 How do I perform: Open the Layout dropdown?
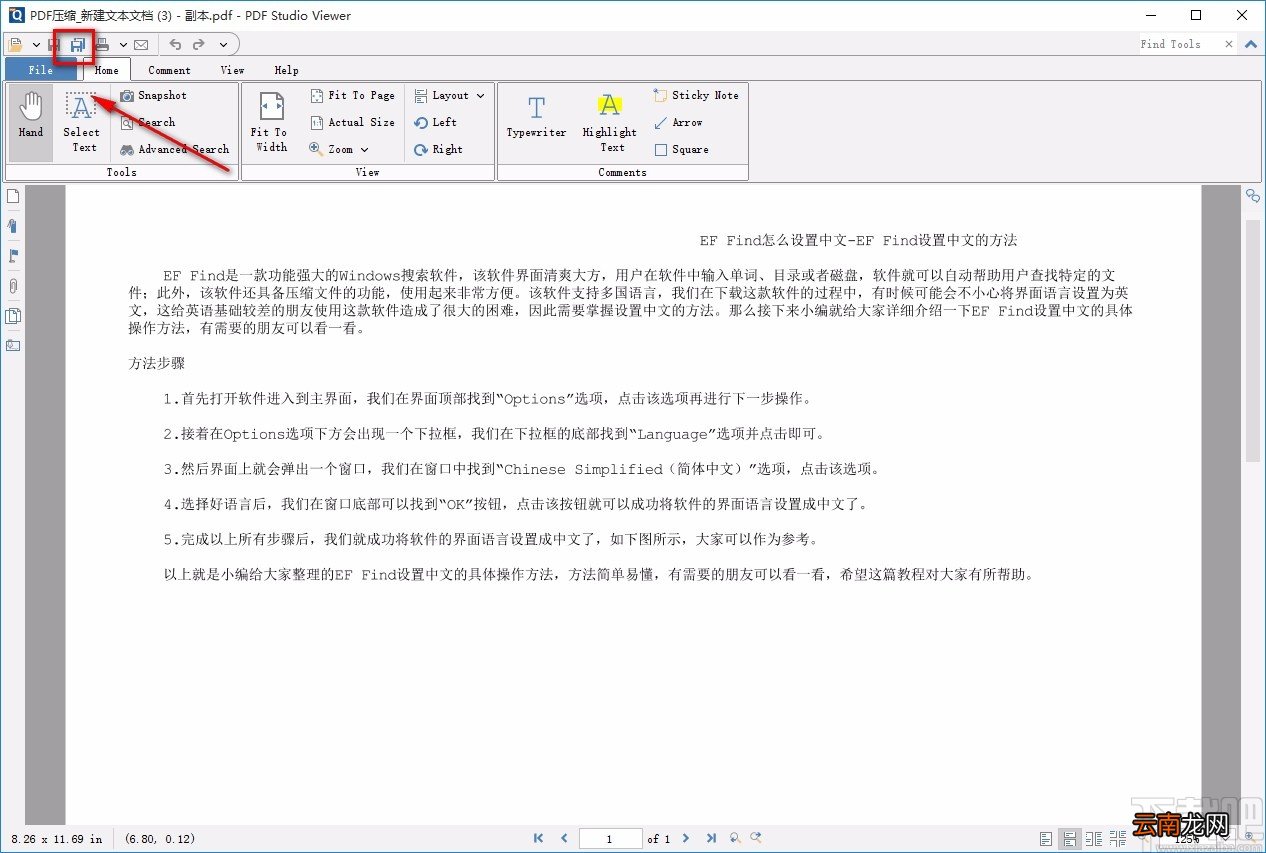point(450,95)
